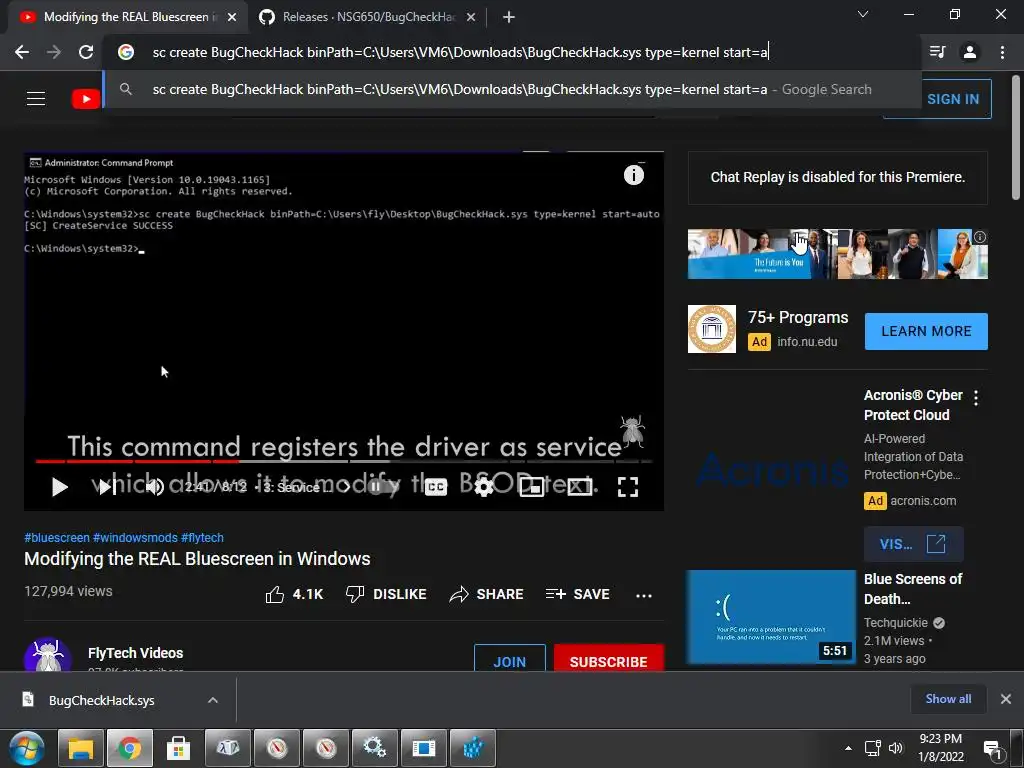This screenshot has height=768, width=1024.
Task: Open the Windows Start button
Action: click(27, 748)
